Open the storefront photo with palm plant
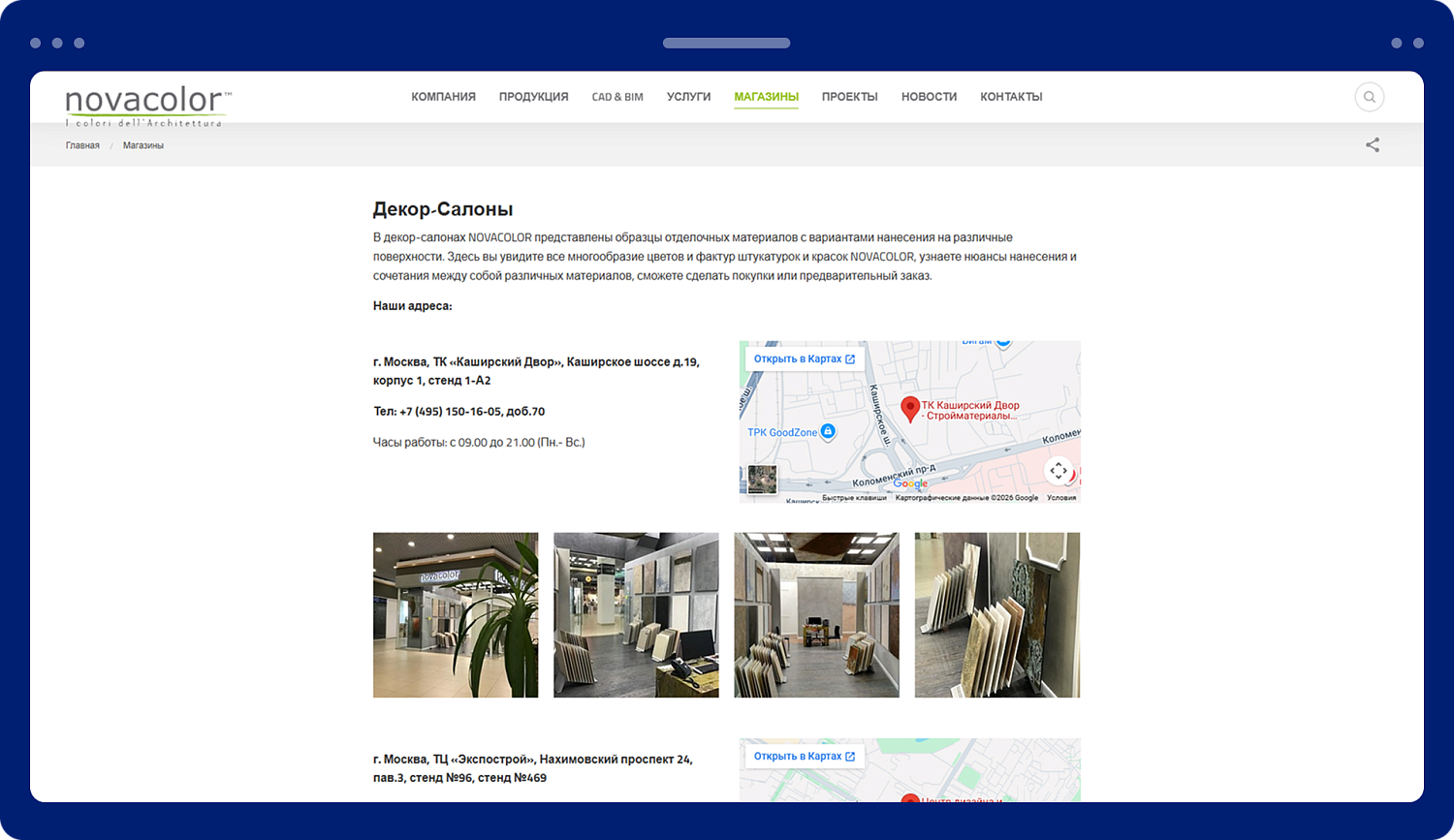The height and width of the screenshot is (840, 1454). [x=456, y=615]
